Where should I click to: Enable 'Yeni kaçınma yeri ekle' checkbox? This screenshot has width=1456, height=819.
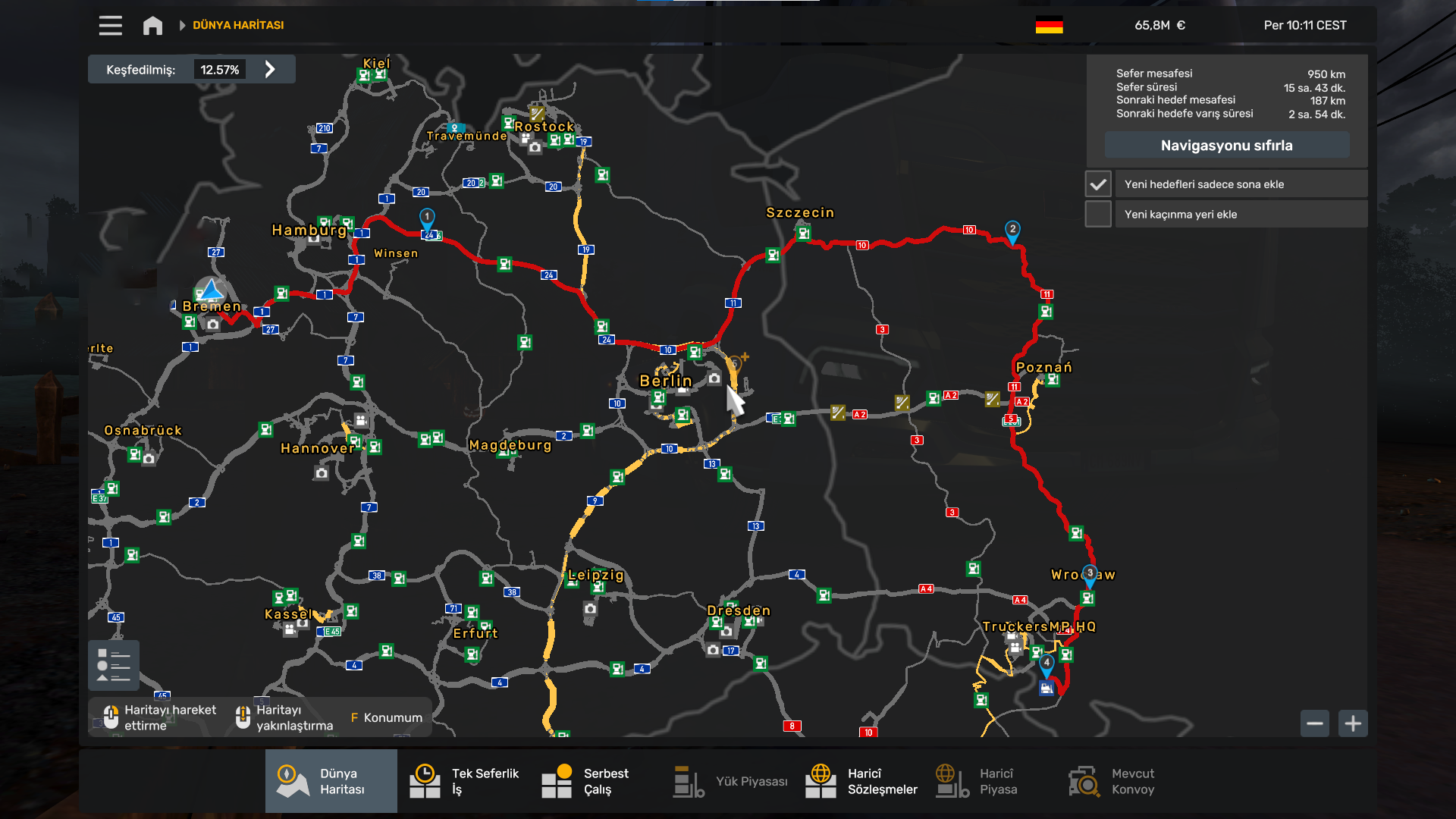1098,215
